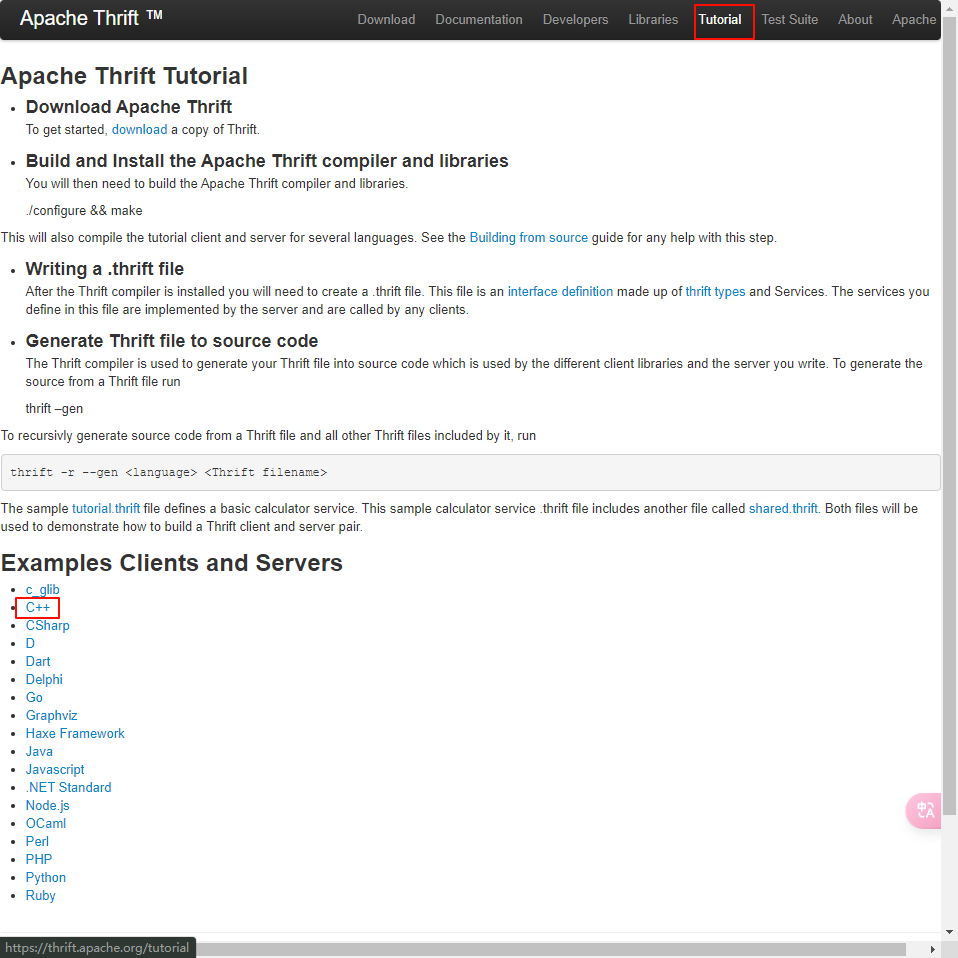
Task: Click the Download Apache Thrift heading
Action: click(x=128, y=107)
